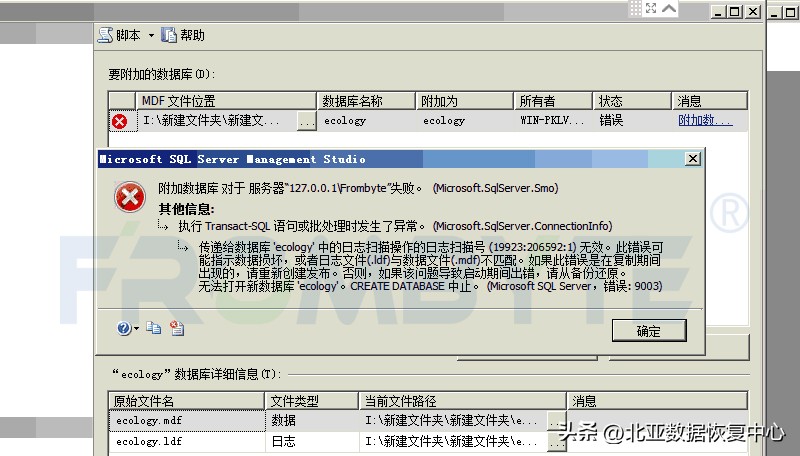Viewport: 800px width, 456px height.
Task: Click the MDF 文件位置 column header
Action: [x=226, y=101]
